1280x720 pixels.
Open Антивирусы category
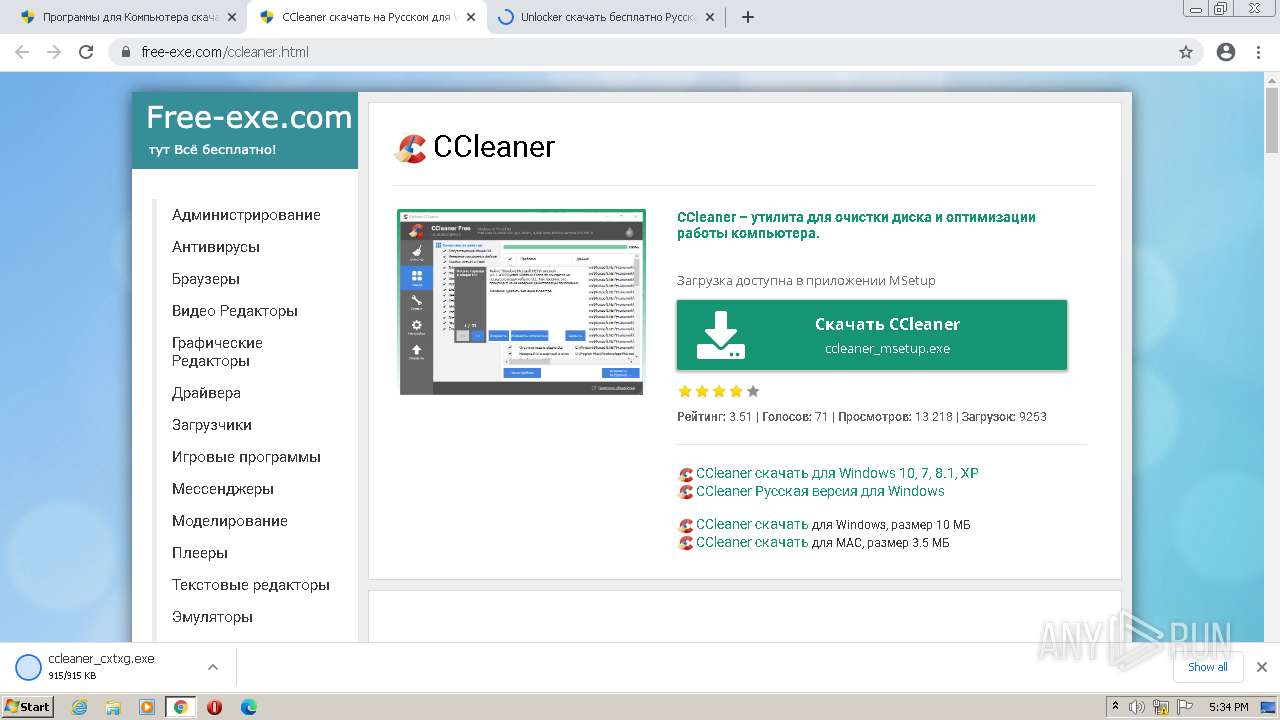pyautogui.click(x=216, y=247)
